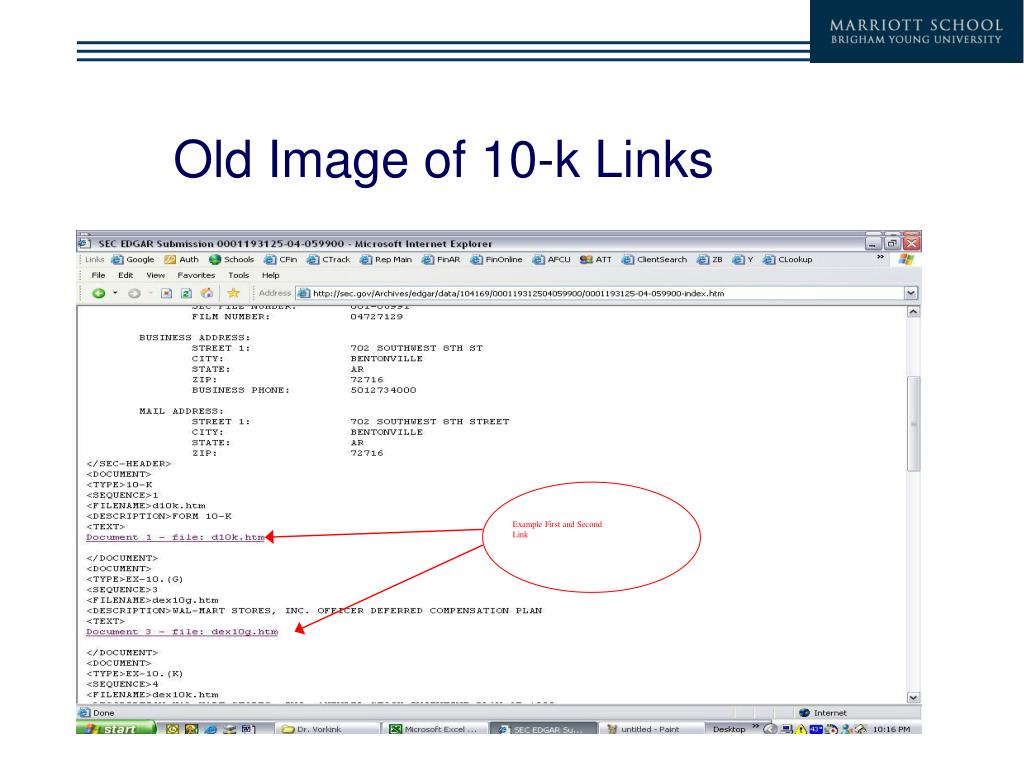Image resolution: width=1024 pixels, height=768 pixels.
Task: Click the CTrack link in Links bar
Action: click(328, 259)
